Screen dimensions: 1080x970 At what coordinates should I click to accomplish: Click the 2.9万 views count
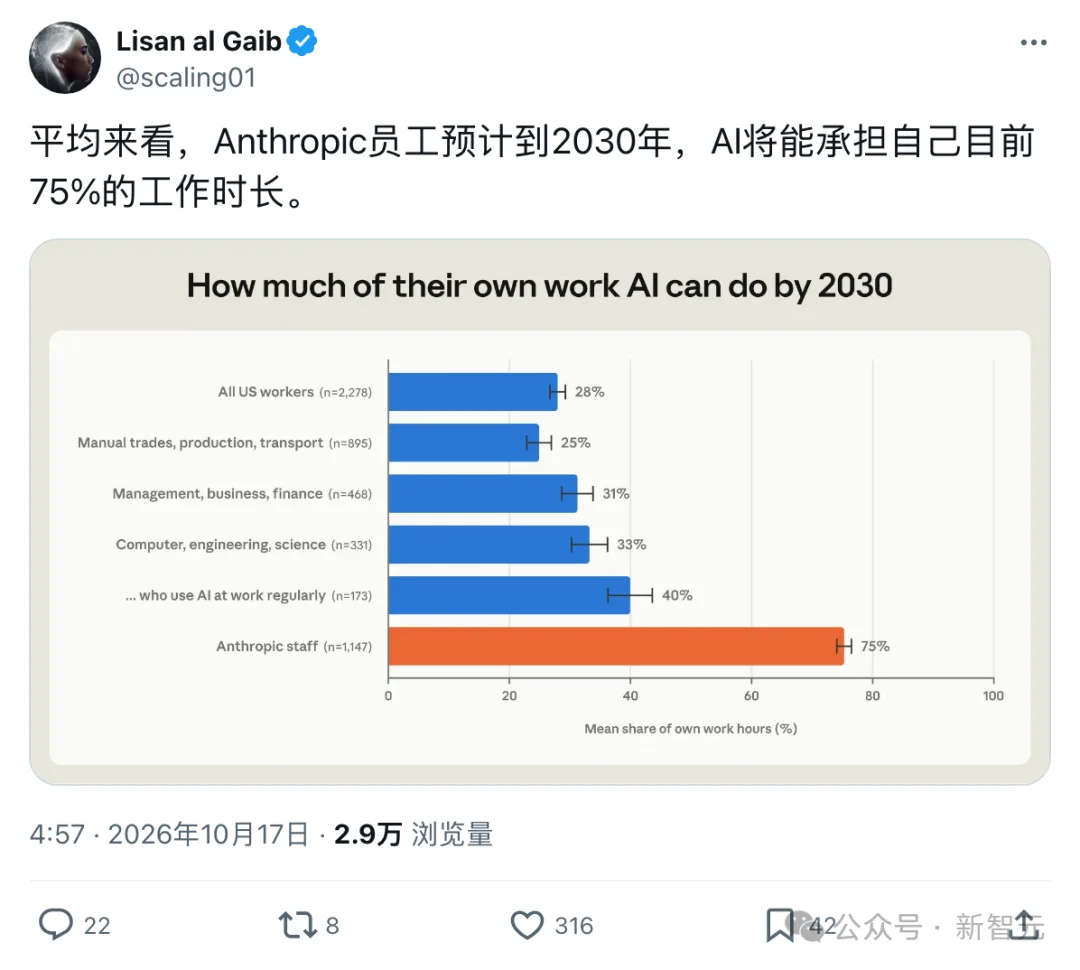tap(368, 834)
